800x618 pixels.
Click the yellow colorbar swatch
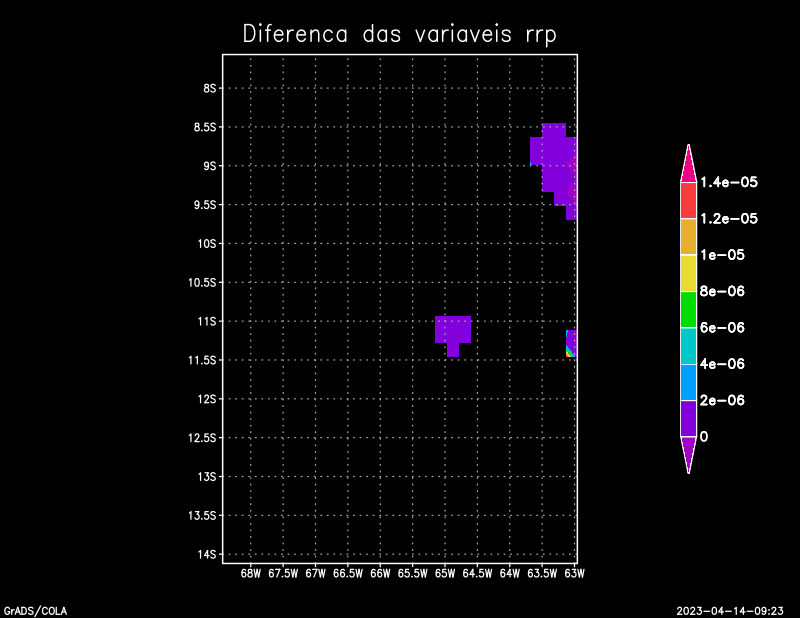click(688, 273)
